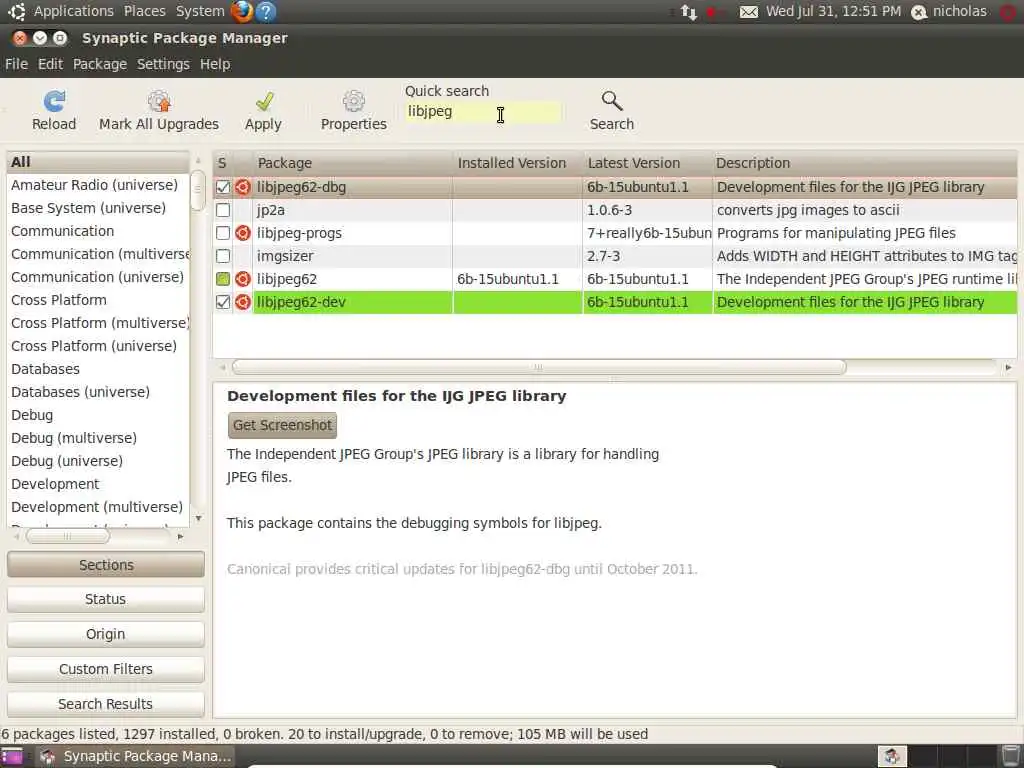Click the Synaptic Package Manager taskbar button
Screen dimensions: 1024x768
(x=135, y=756)
